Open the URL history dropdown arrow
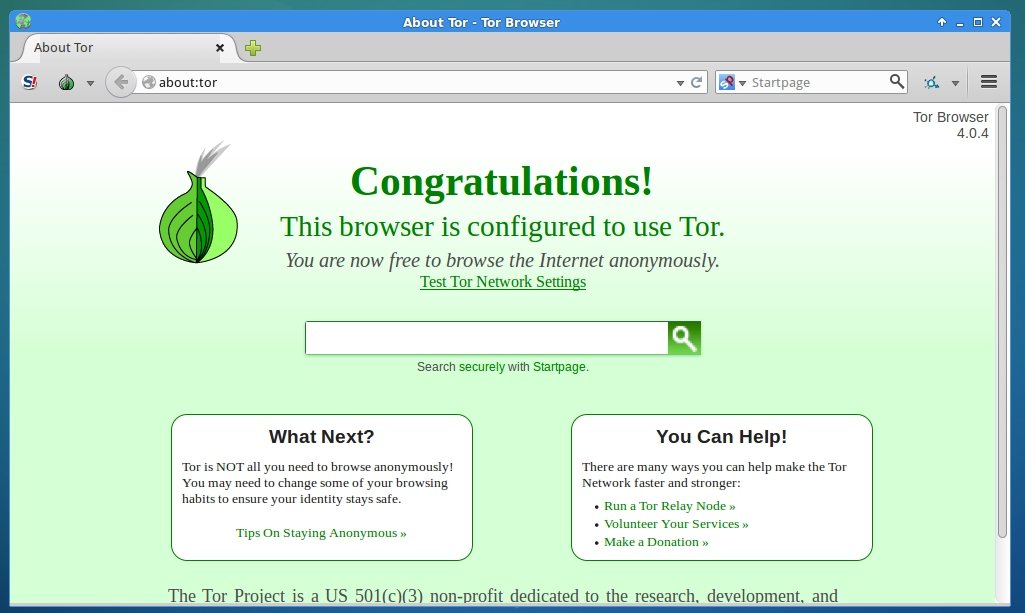 pos(680,83)
